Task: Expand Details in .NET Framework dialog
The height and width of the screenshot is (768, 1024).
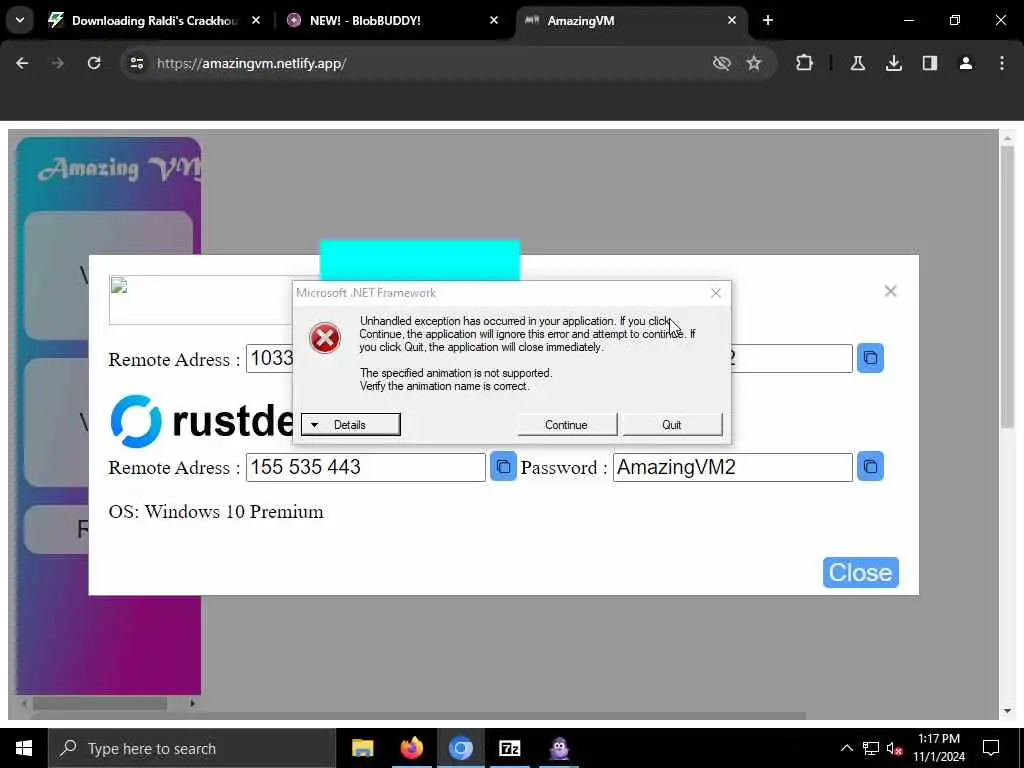Action: point(351,424)
